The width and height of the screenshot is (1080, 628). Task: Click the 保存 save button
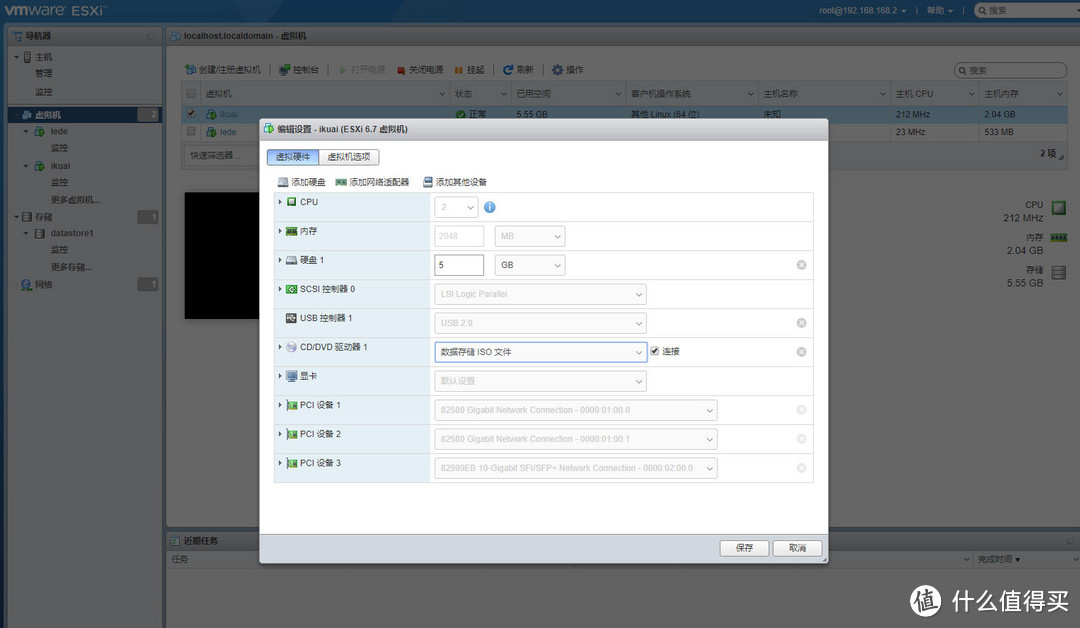click(744, 548)
